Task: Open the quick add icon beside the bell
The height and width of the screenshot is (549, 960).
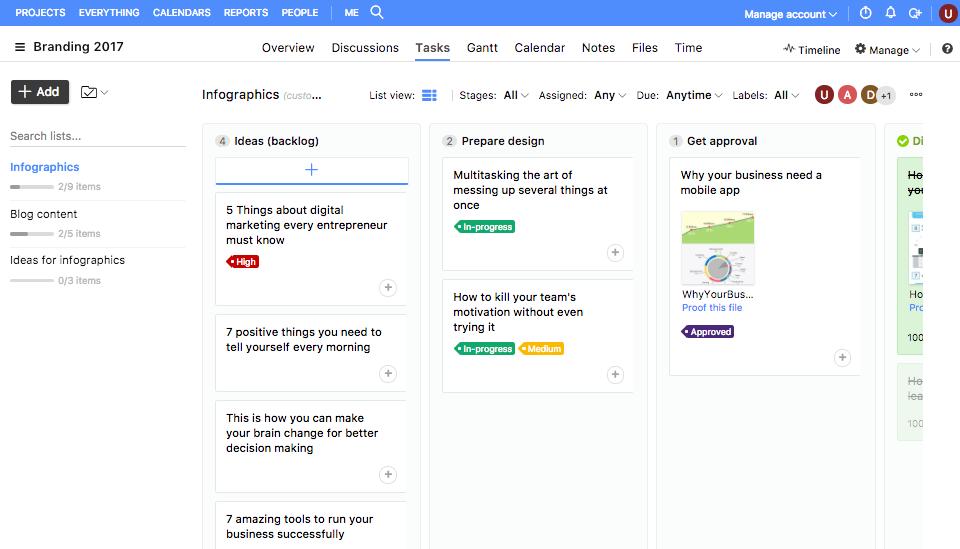Action: point(915,13)
